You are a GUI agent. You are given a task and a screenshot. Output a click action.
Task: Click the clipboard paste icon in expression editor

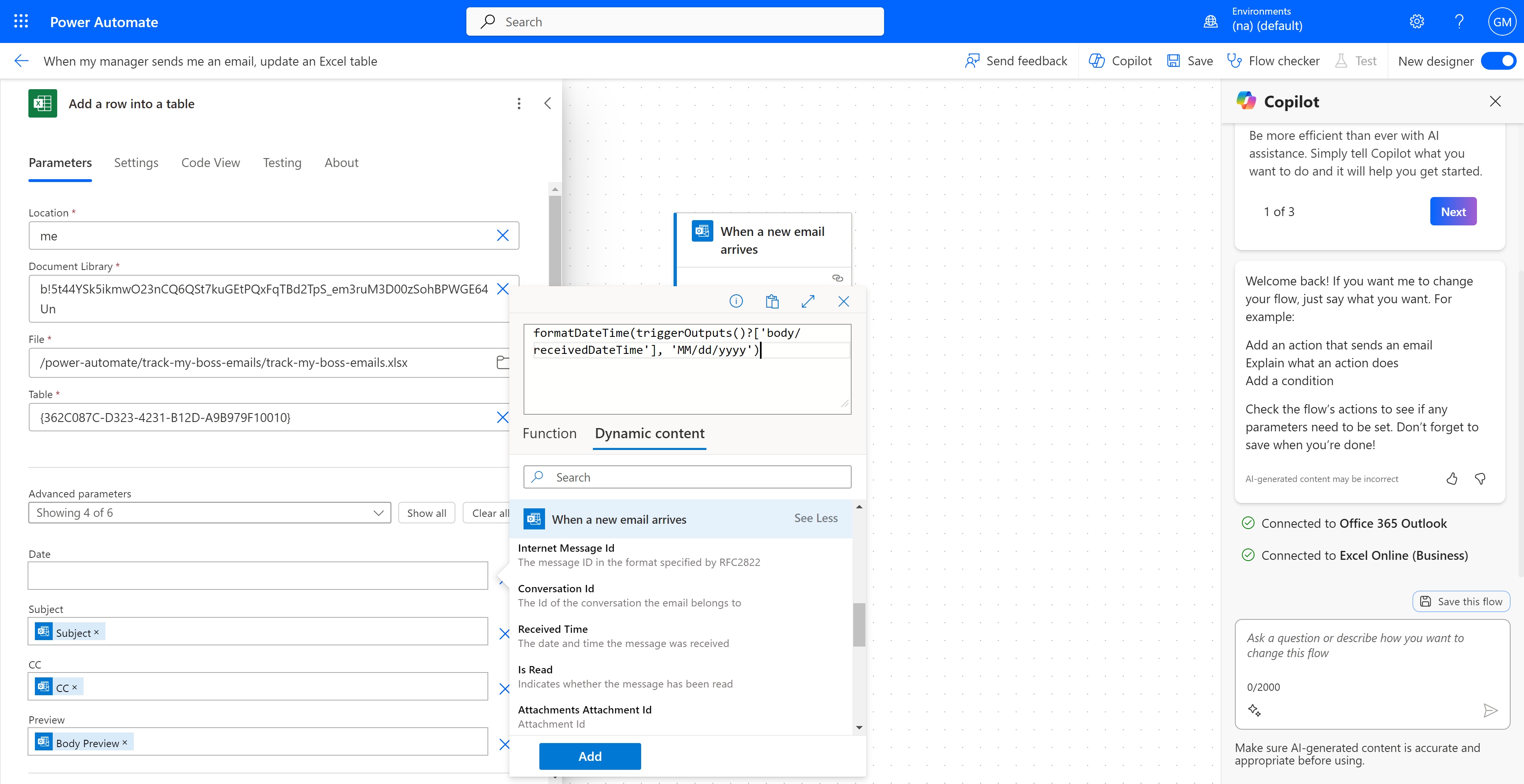pos(771,302)
